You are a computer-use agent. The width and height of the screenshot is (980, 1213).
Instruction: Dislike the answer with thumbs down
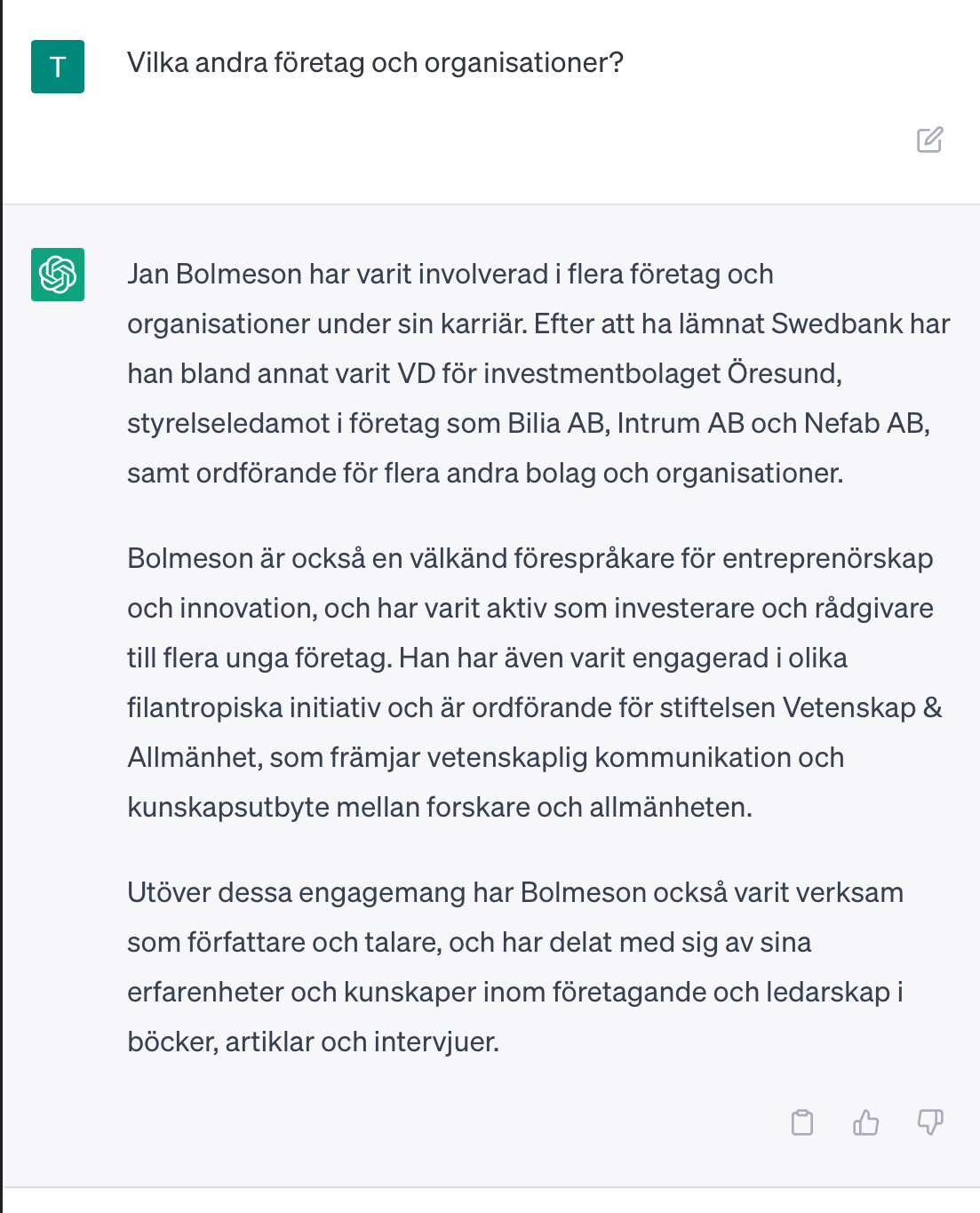(929, 1122)
